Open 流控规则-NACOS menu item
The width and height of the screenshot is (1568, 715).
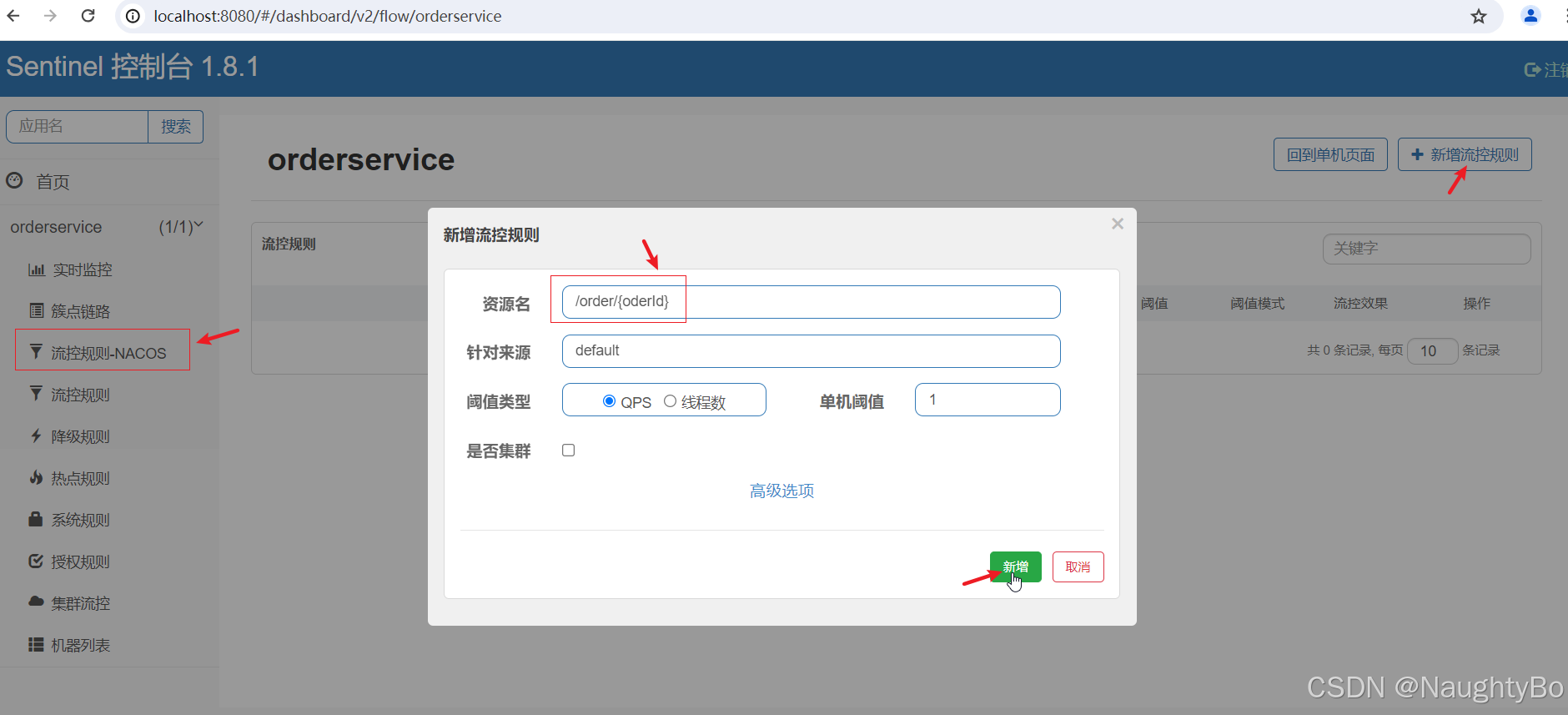[108, 353]
